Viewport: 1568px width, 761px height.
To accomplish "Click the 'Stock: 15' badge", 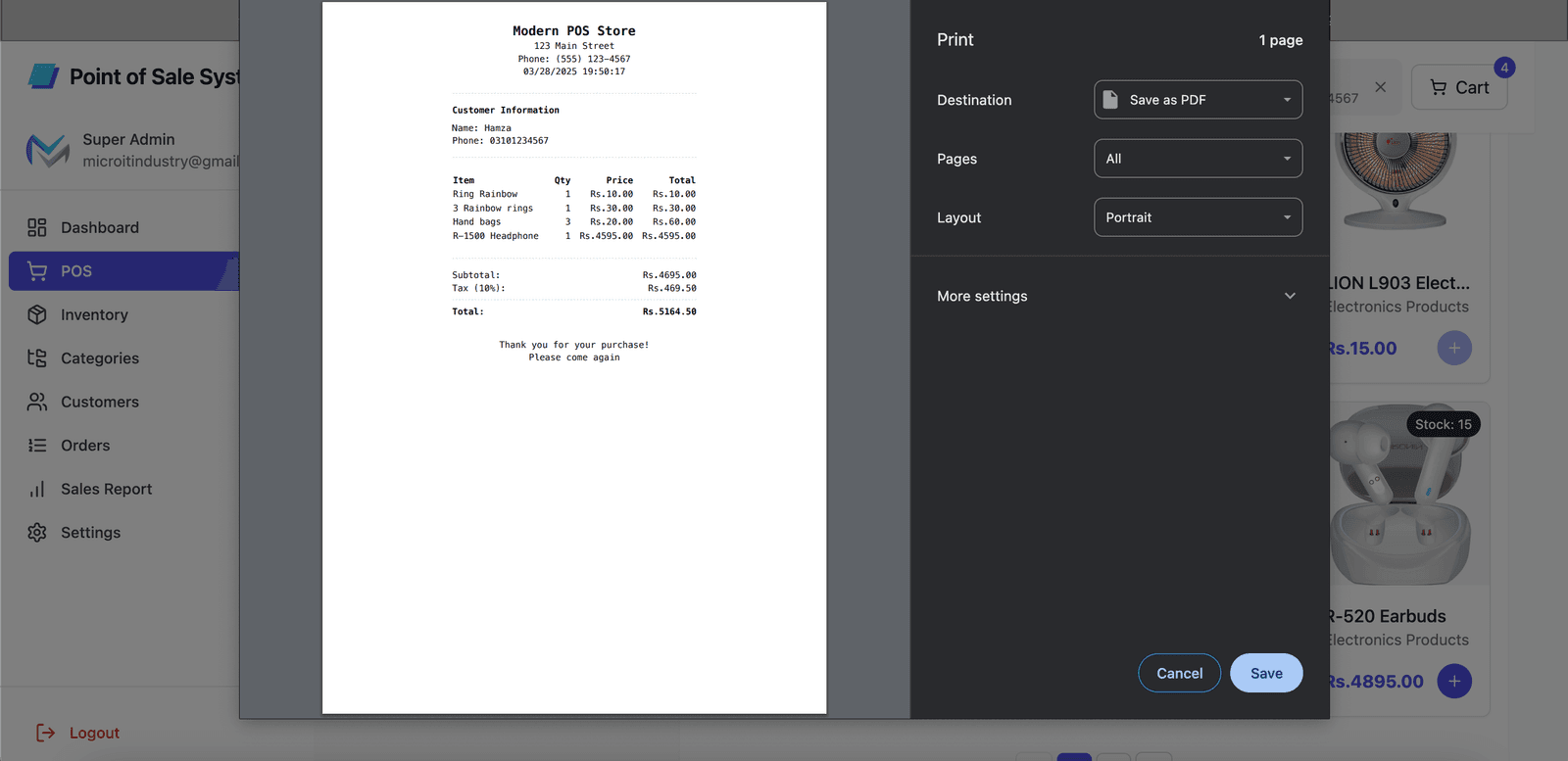I will click(x=1444, y=424).
